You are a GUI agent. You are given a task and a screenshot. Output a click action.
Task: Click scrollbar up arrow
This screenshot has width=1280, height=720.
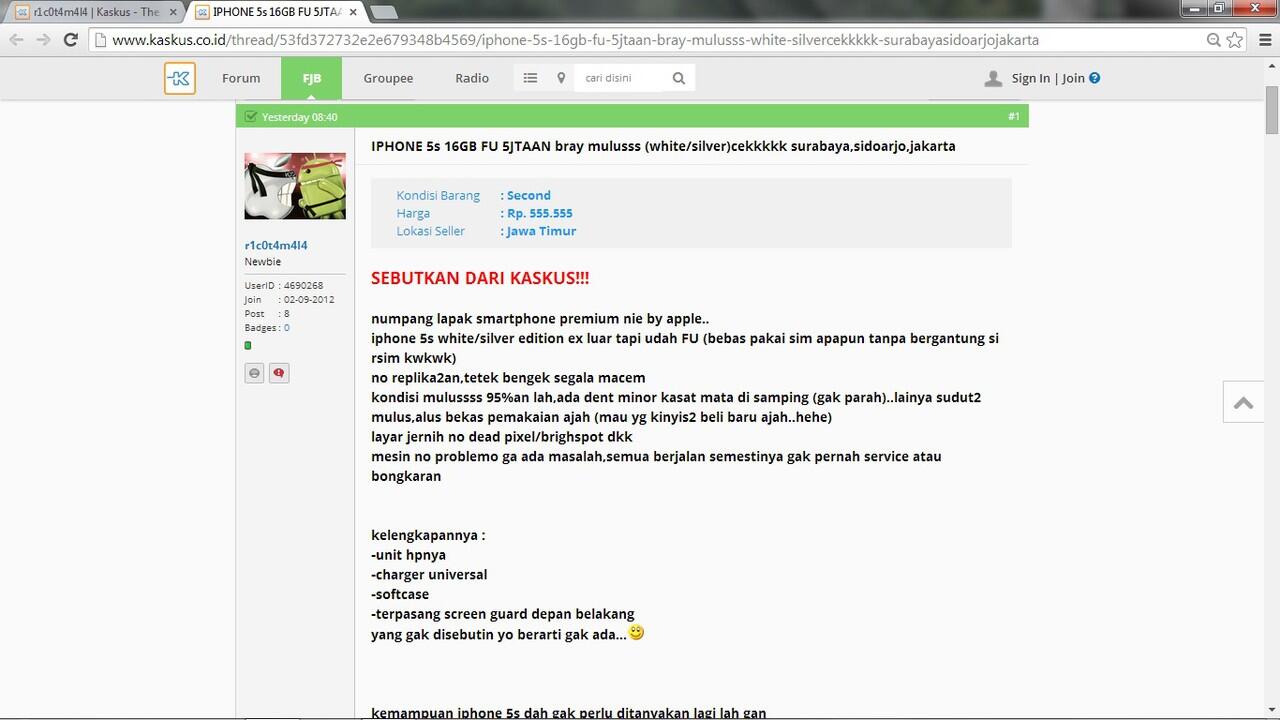(x=1272, y=66)
